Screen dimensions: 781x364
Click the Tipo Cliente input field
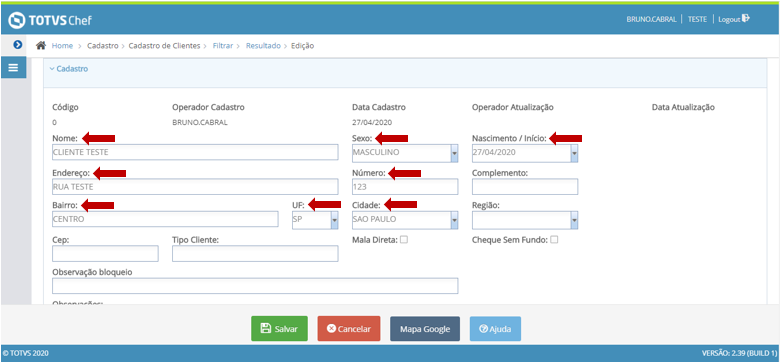[255, 253]
